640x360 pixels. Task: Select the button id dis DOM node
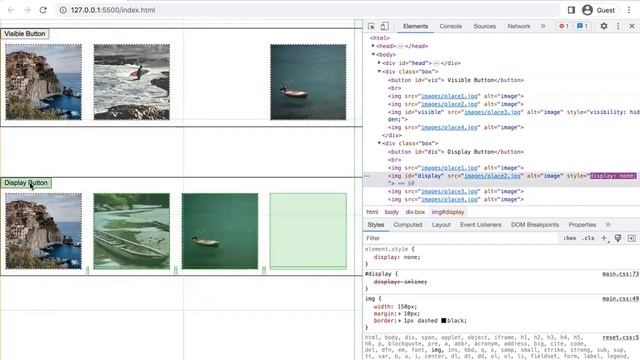point(456,152)
